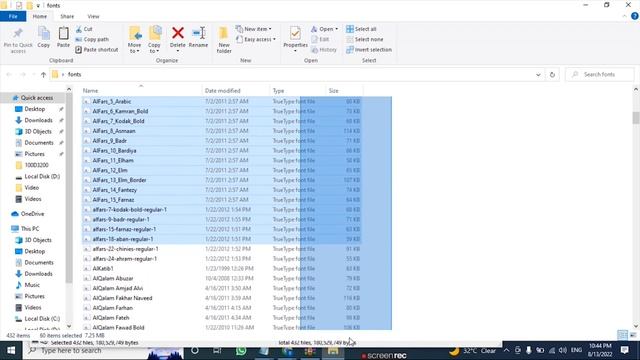Open the 100D3200 folder in sidebar

(x=36, y=165)
